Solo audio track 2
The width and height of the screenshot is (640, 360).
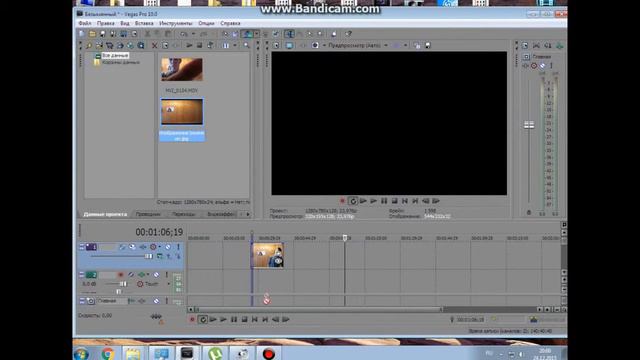pos(167,275)
